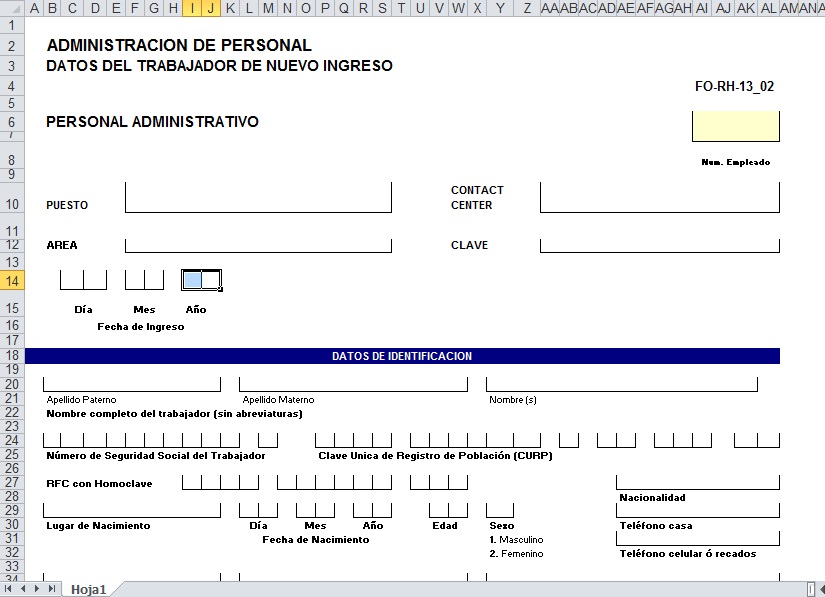Screen dimensions: 825x597
Task: Open the Hoja1 sheet tab
Action: (88, 589)
